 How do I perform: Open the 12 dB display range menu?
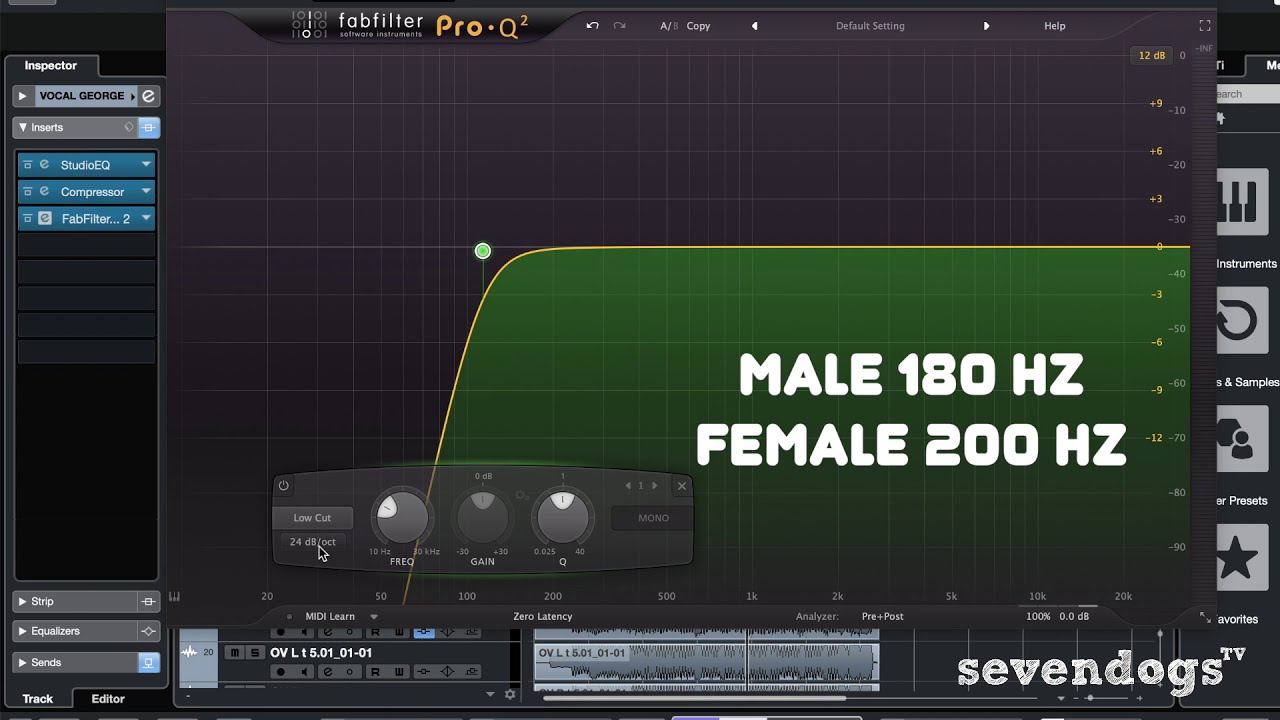pyautogui.click(x=1152, y=56)
